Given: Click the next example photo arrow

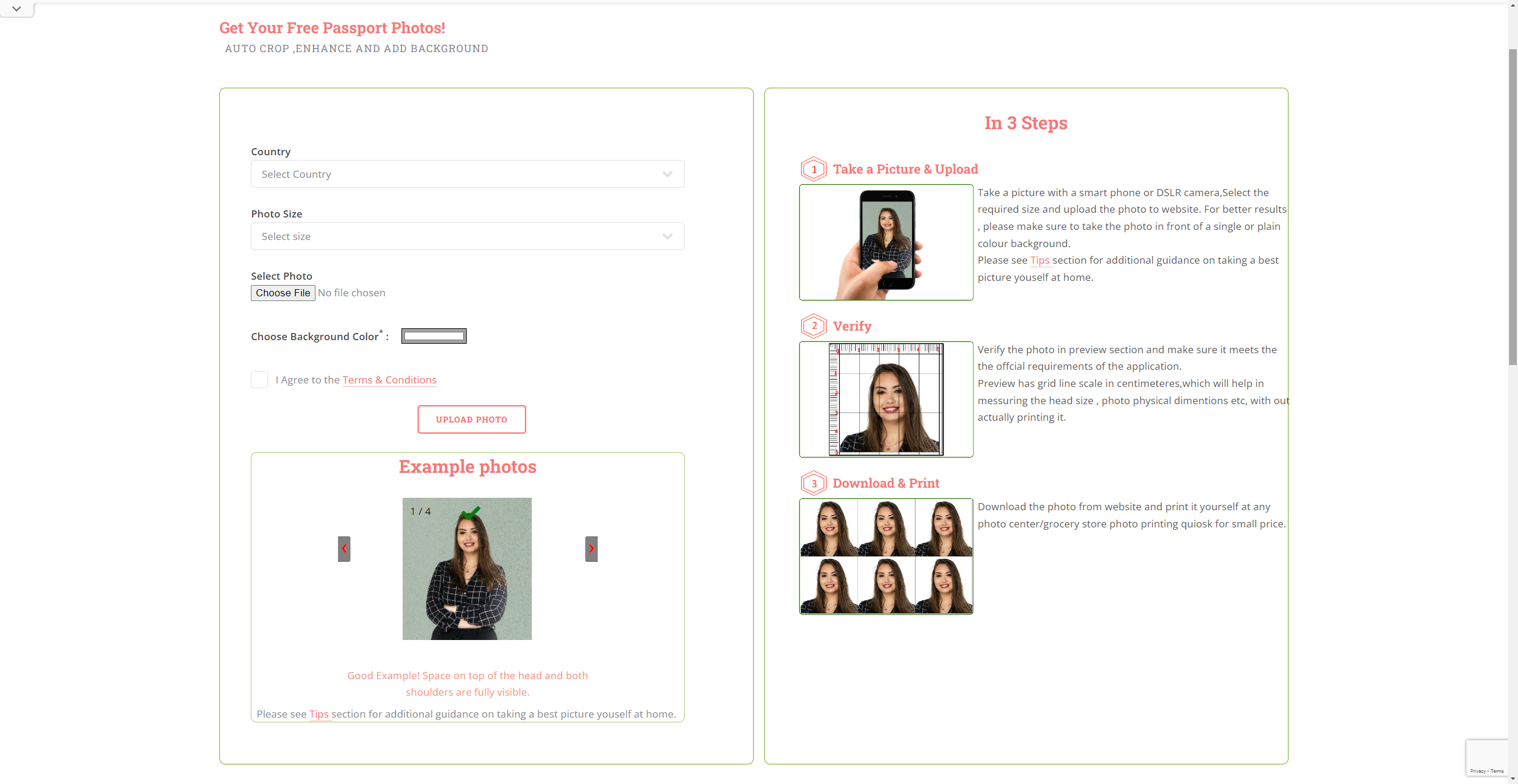Looking at the screenshot, I should point(591,548).
